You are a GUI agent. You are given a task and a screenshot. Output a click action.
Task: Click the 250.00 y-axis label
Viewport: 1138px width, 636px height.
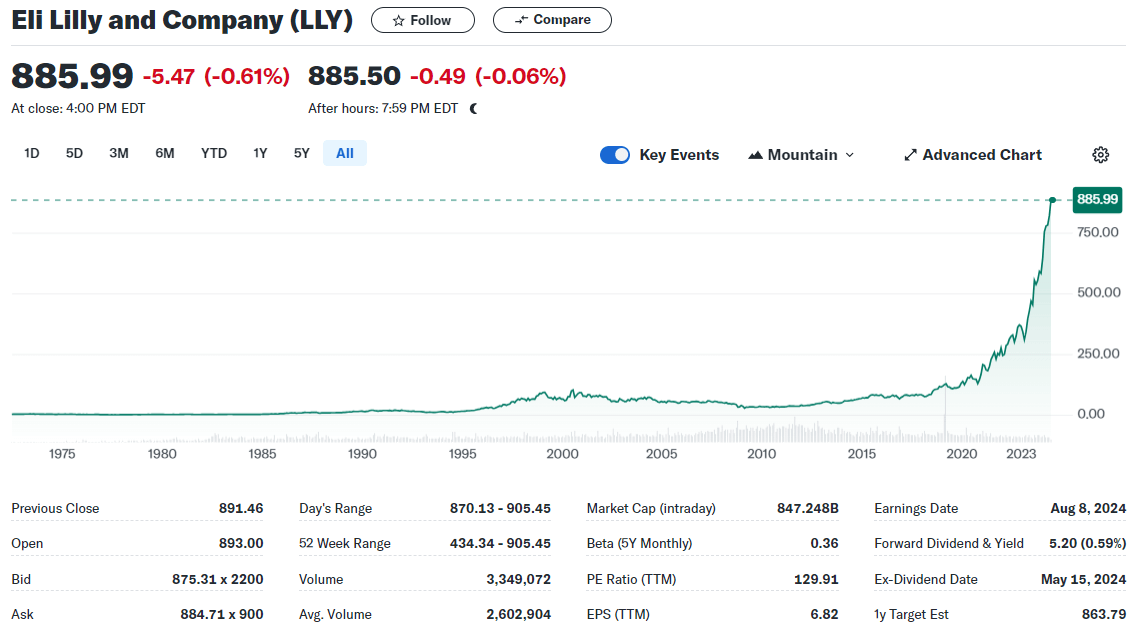click(1098, 354)
